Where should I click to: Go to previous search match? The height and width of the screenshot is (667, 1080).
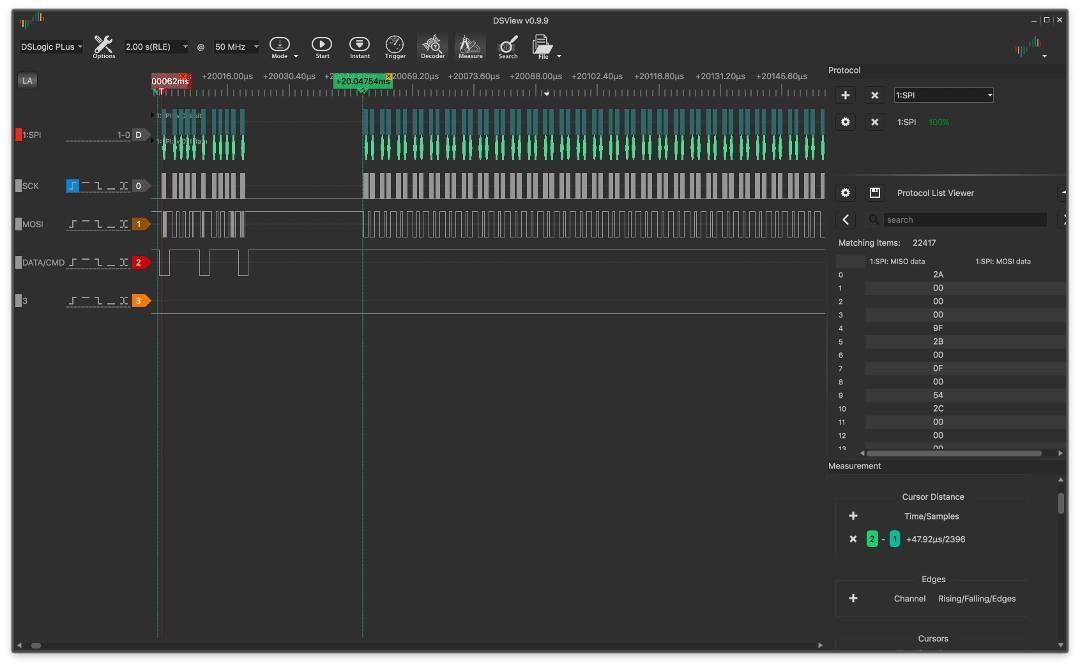pyautogui.click(x=846, y=220)
